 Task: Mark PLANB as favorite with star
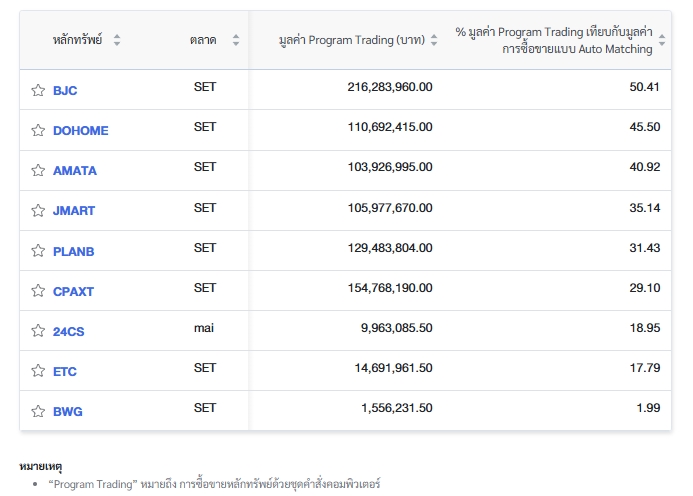tap(38, 251)
